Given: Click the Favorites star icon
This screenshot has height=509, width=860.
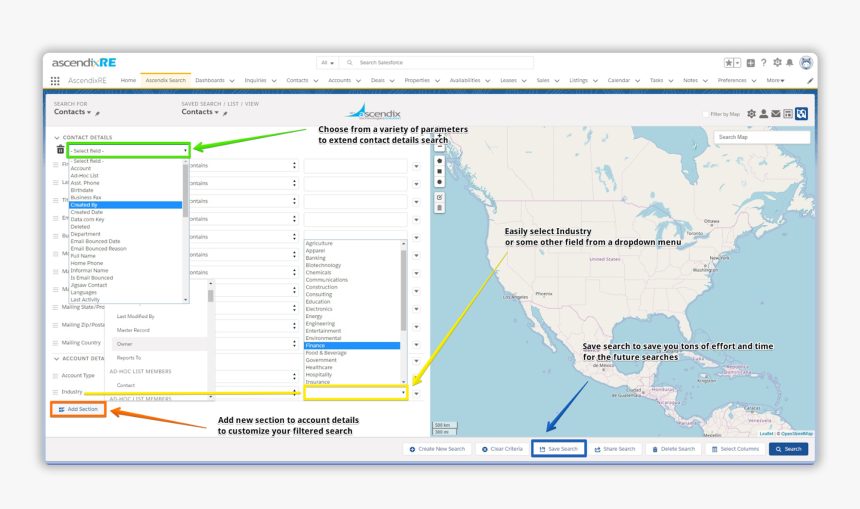Looking at the screenshot, I should point(728,63).
